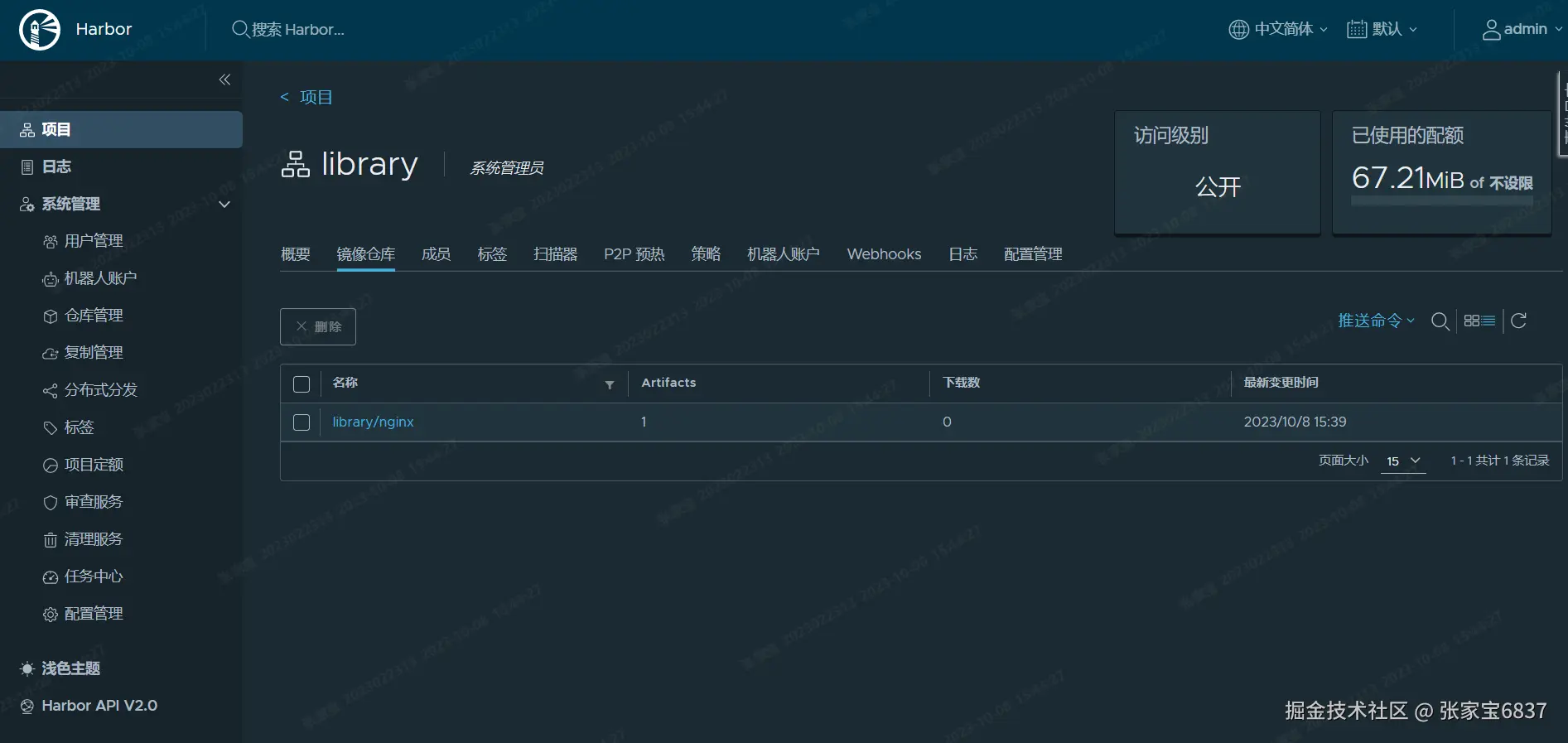Switch to the project 日志 tab

click(x=963, y=254)
